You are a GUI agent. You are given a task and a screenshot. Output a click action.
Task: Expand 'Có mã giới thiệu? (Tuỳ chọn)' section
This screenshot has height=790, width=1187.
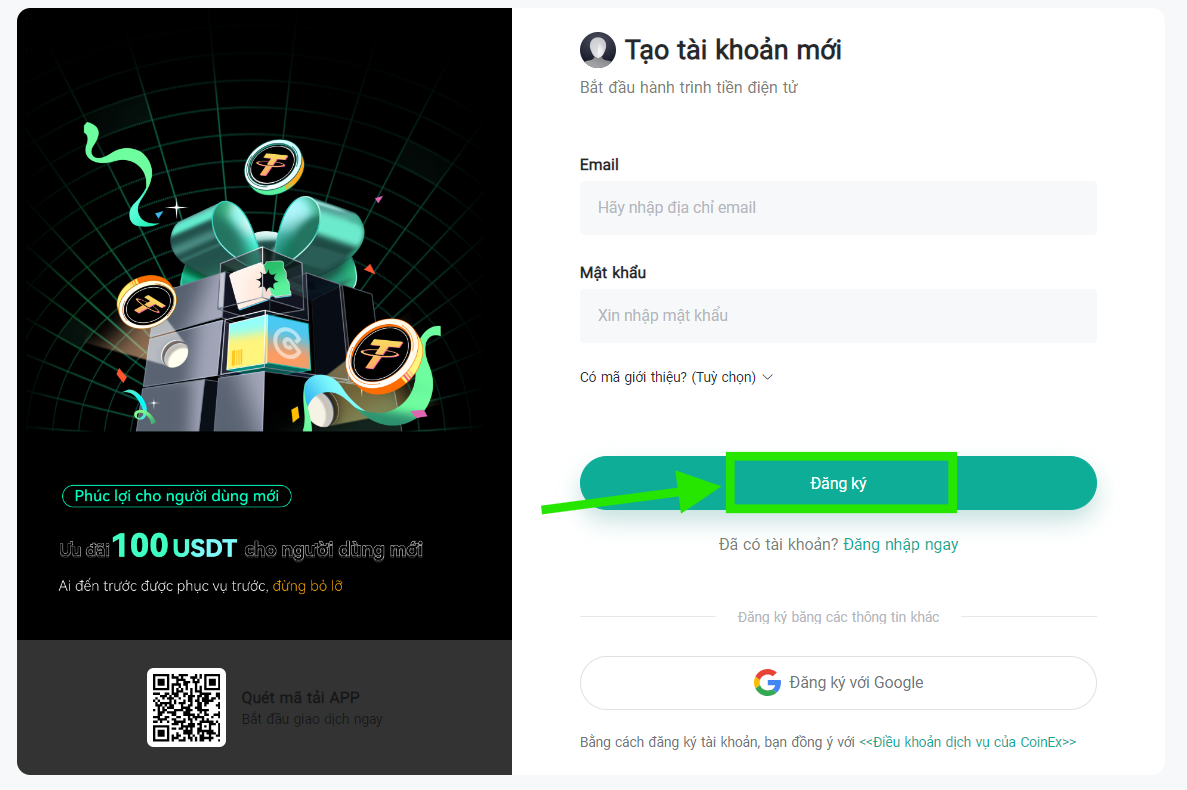676,377
